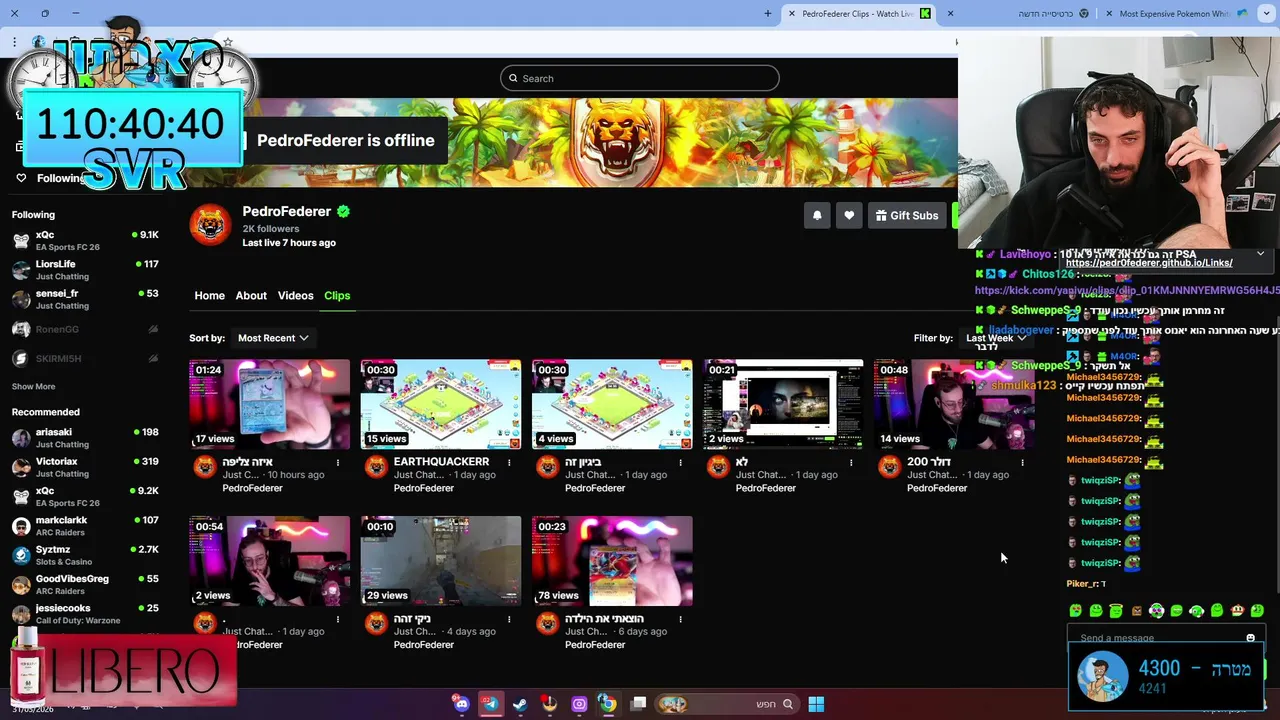1280x720 pixels.
Task: Open Victoriax in Recommended list
Action: 85,467
